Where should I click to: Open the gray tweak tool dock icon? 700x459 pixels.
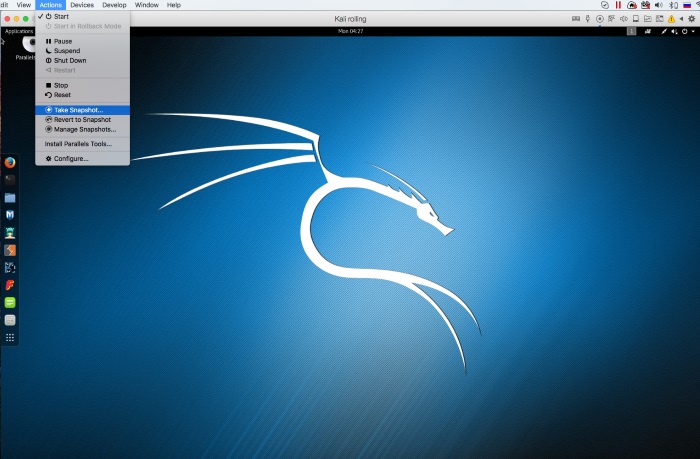point(10,320)
